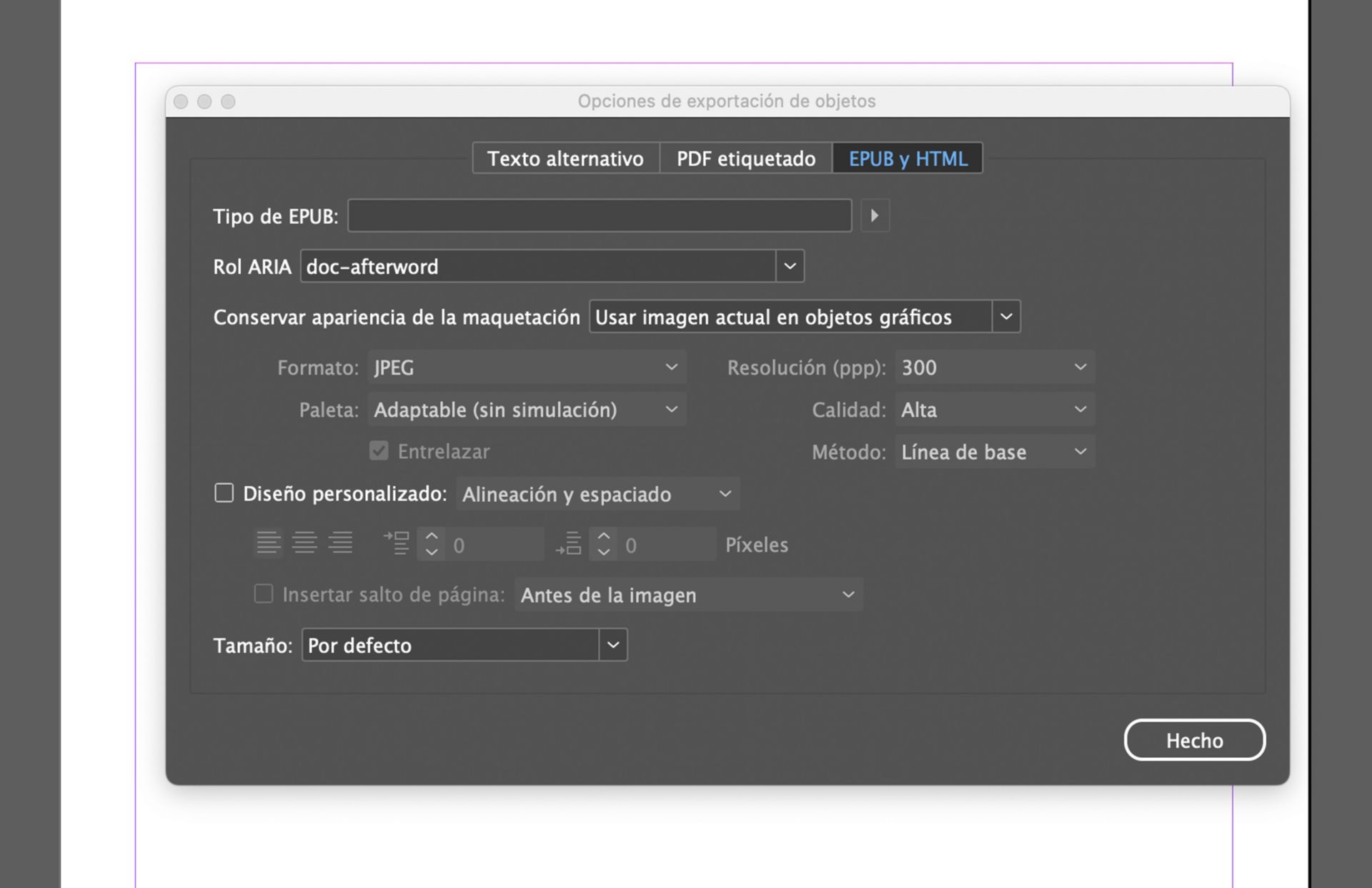This screenshot has height=888, width=1372.
Task: Click the Hecho button
Action: 1194,740
